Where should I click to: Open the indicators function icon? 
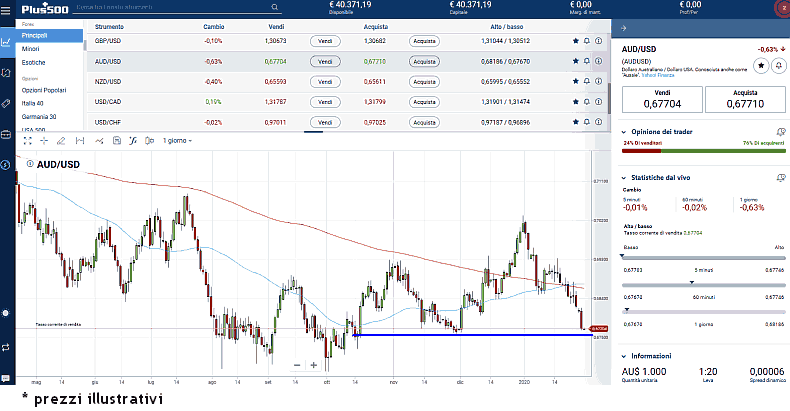(133, 140)
